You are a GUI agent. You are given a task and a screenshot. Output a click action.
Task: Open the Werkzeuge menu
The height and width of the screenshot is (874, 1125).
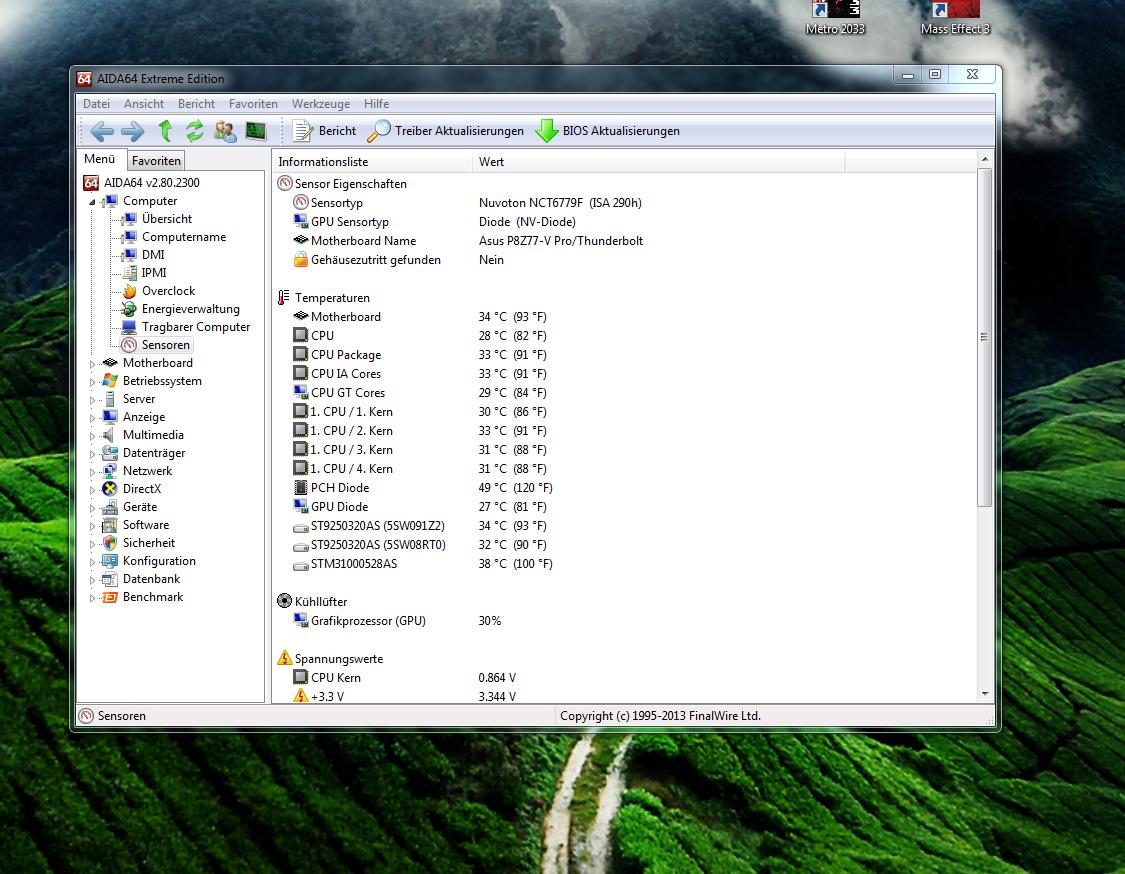point(320,104)
